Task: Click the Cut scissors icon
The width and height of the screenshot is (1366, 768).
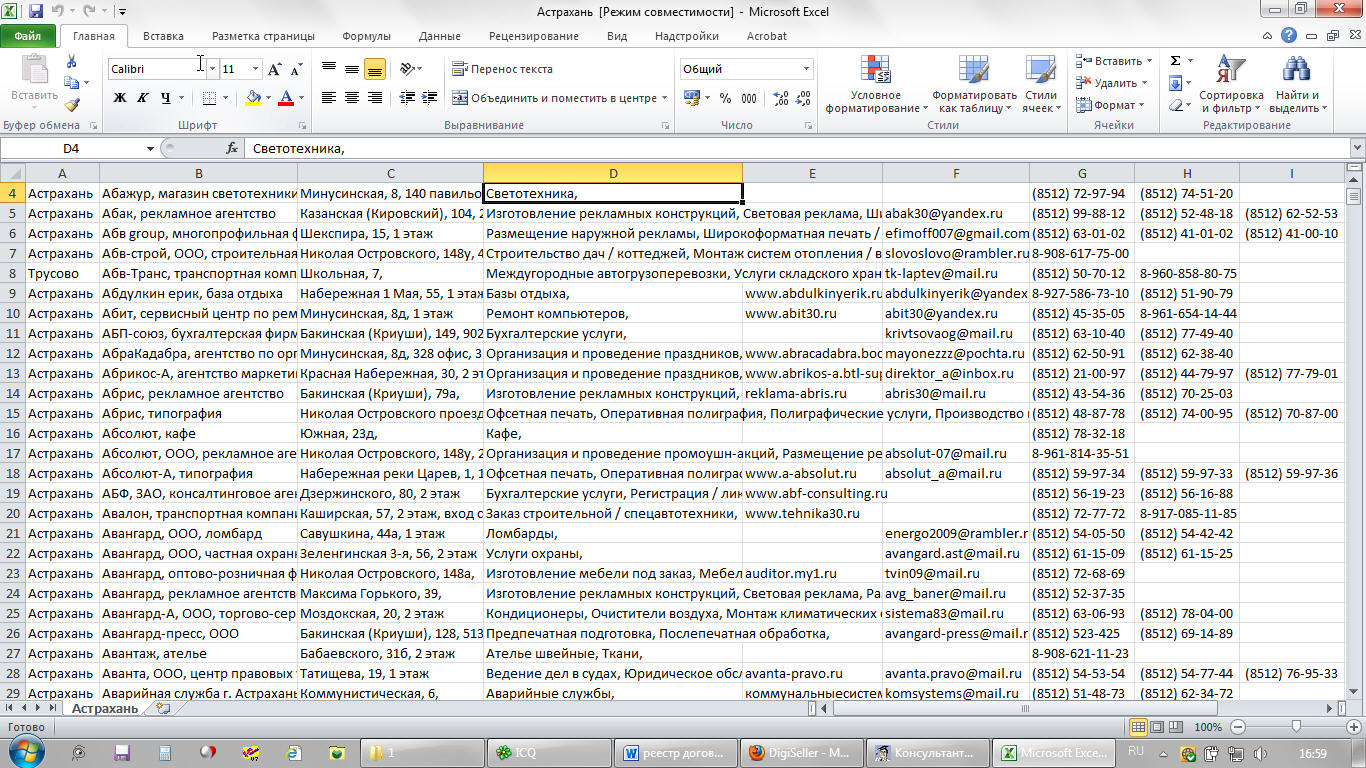Action: (72, 61)
